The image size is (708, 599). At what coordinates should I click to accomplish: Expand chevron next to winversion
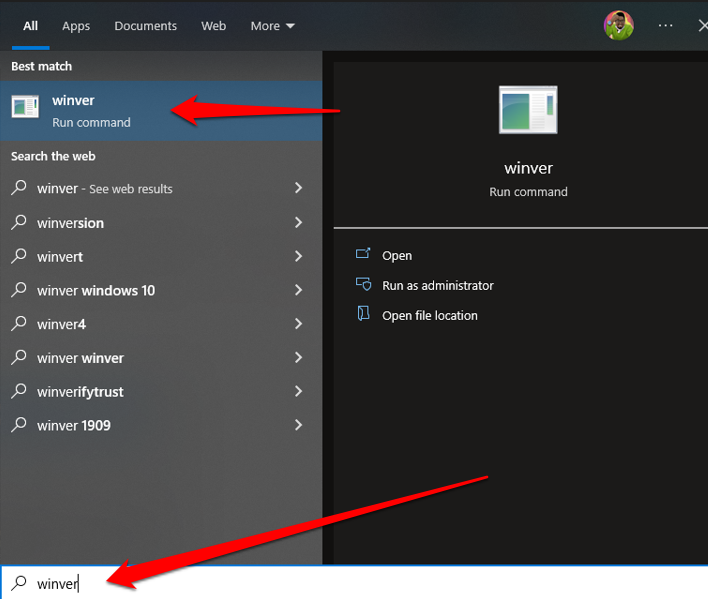pos(298,222)
